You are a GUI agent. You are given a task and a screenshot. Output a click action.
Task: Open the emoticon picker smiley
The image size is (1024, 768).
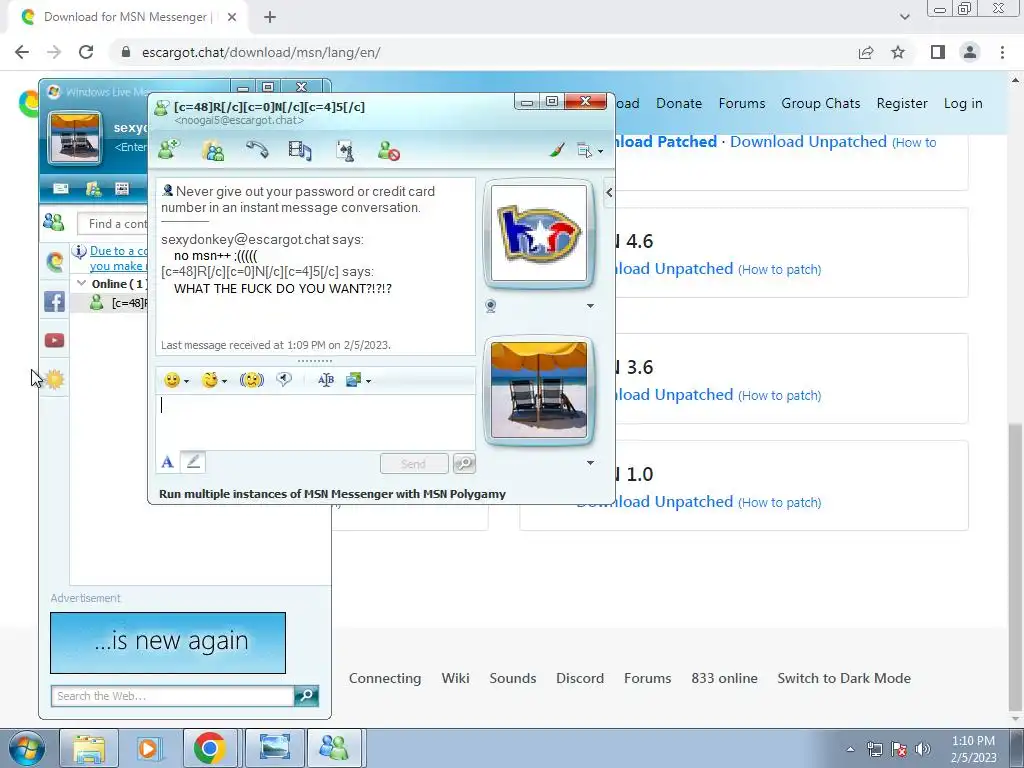click(x=172, y=380)
